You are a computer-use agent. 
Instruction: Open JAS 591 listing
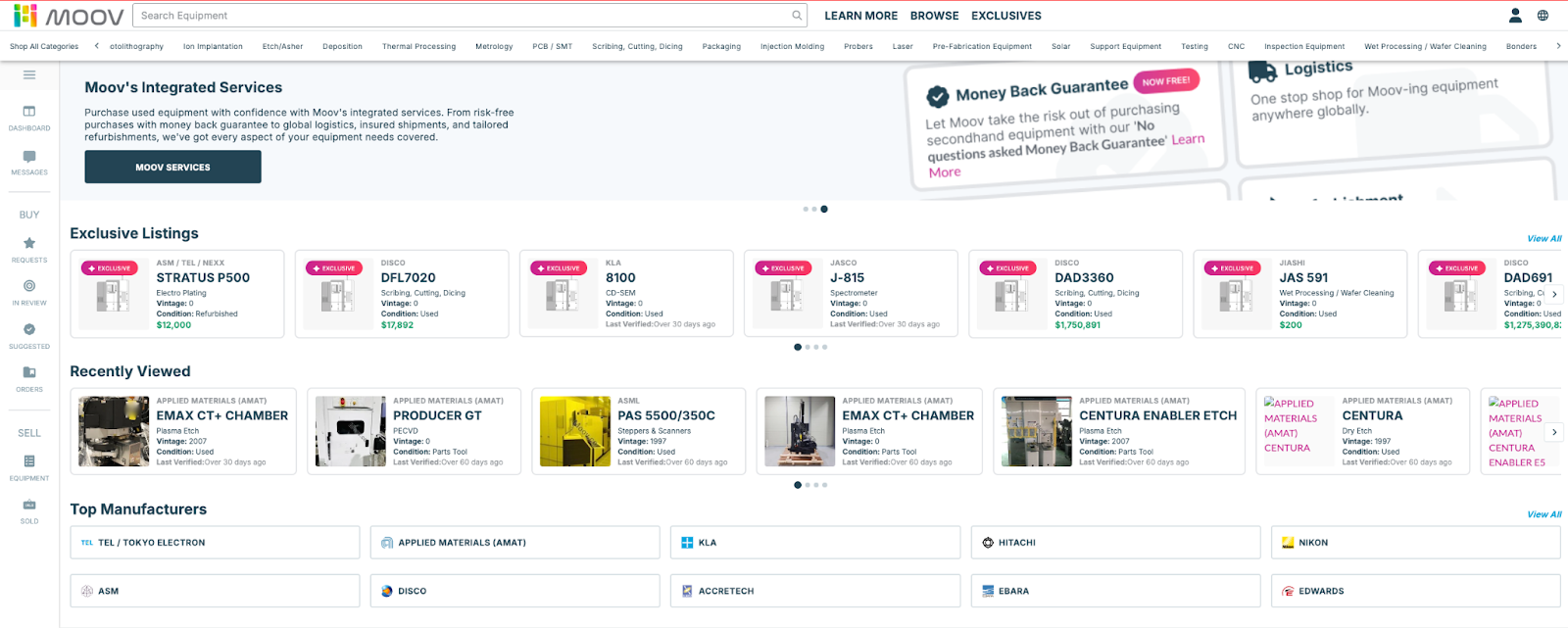1299,294
